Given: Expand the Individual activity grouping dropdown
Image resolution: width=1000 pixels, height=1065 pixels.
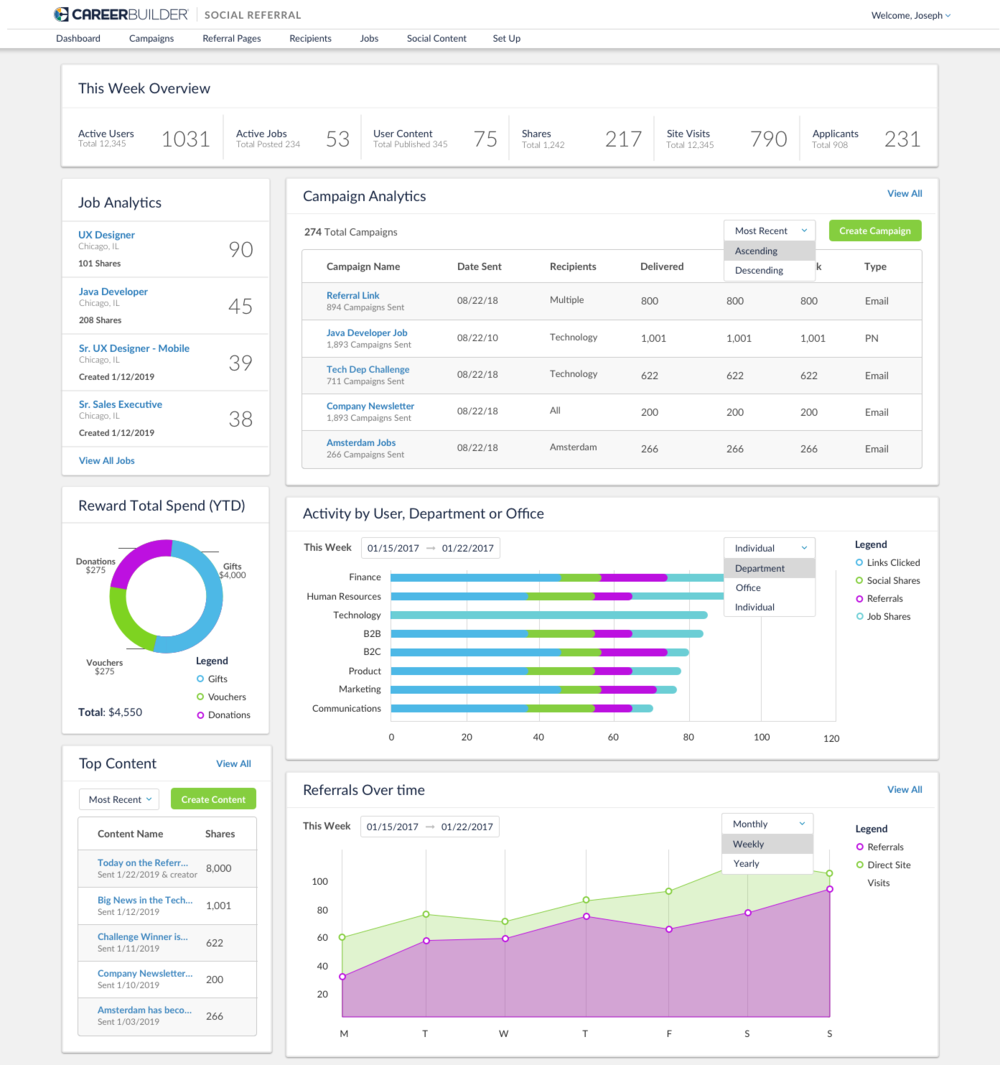Looking at the screenshot, I should coord(770,548).
